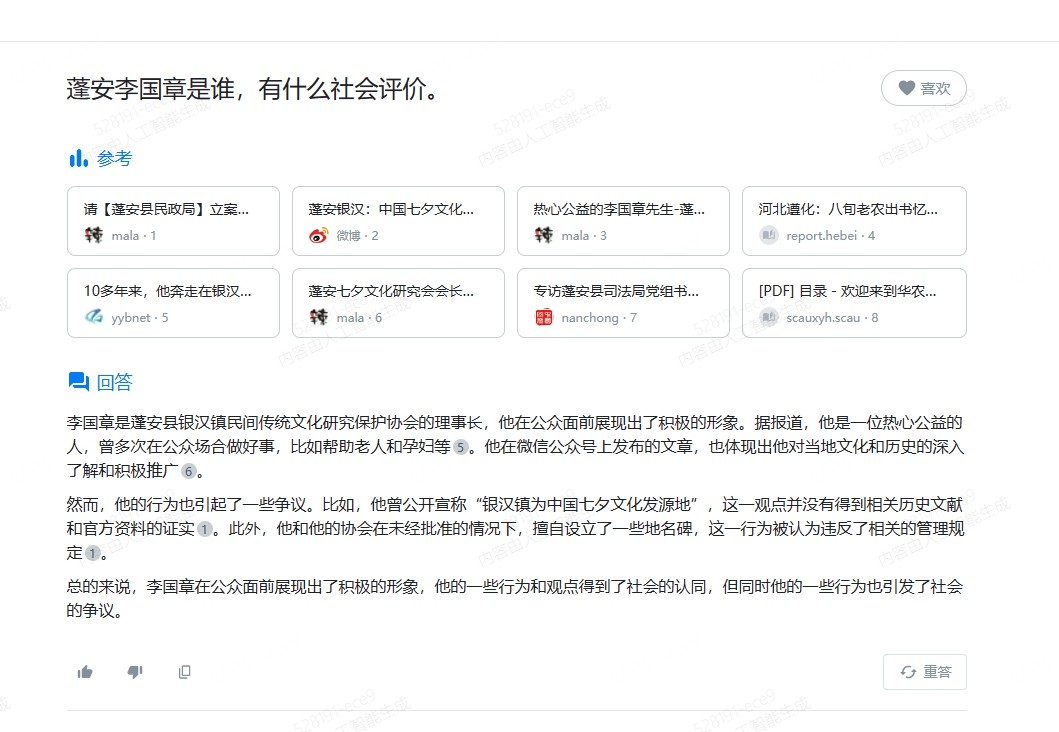Image resolution: width=1059 pixels, height=732 pixels.
Task: Open the 微博 reference card number 2
Action: coord(398,221)
